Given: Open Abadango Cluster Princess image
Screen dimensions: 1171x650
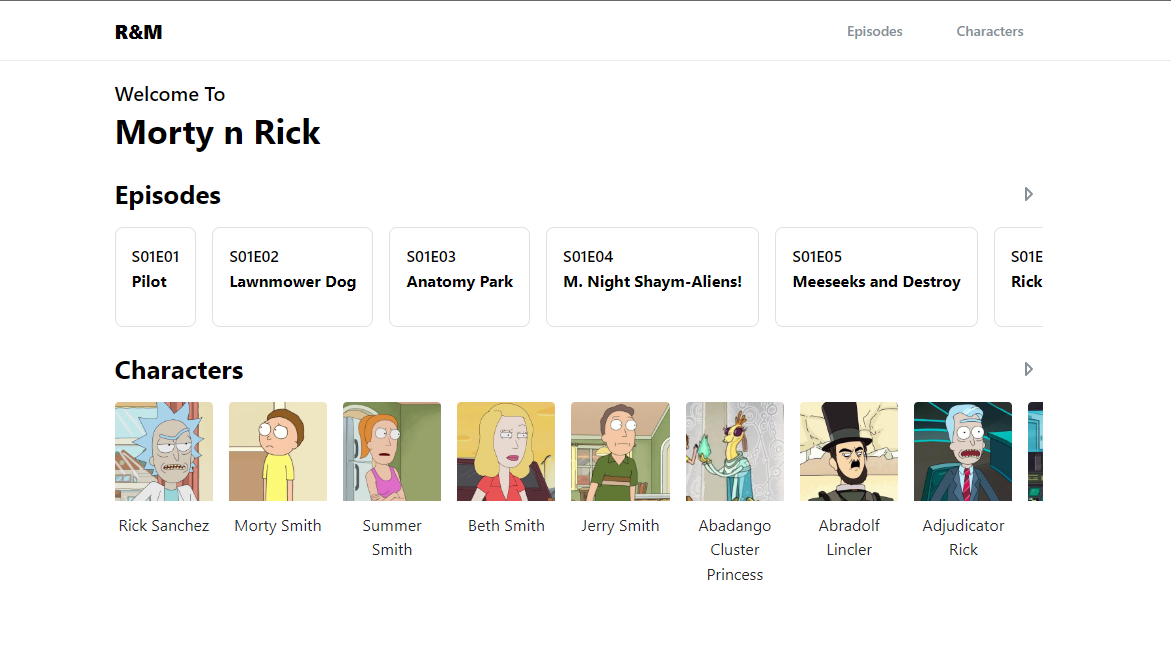Looking at the screenshot, I should [735, 451].
